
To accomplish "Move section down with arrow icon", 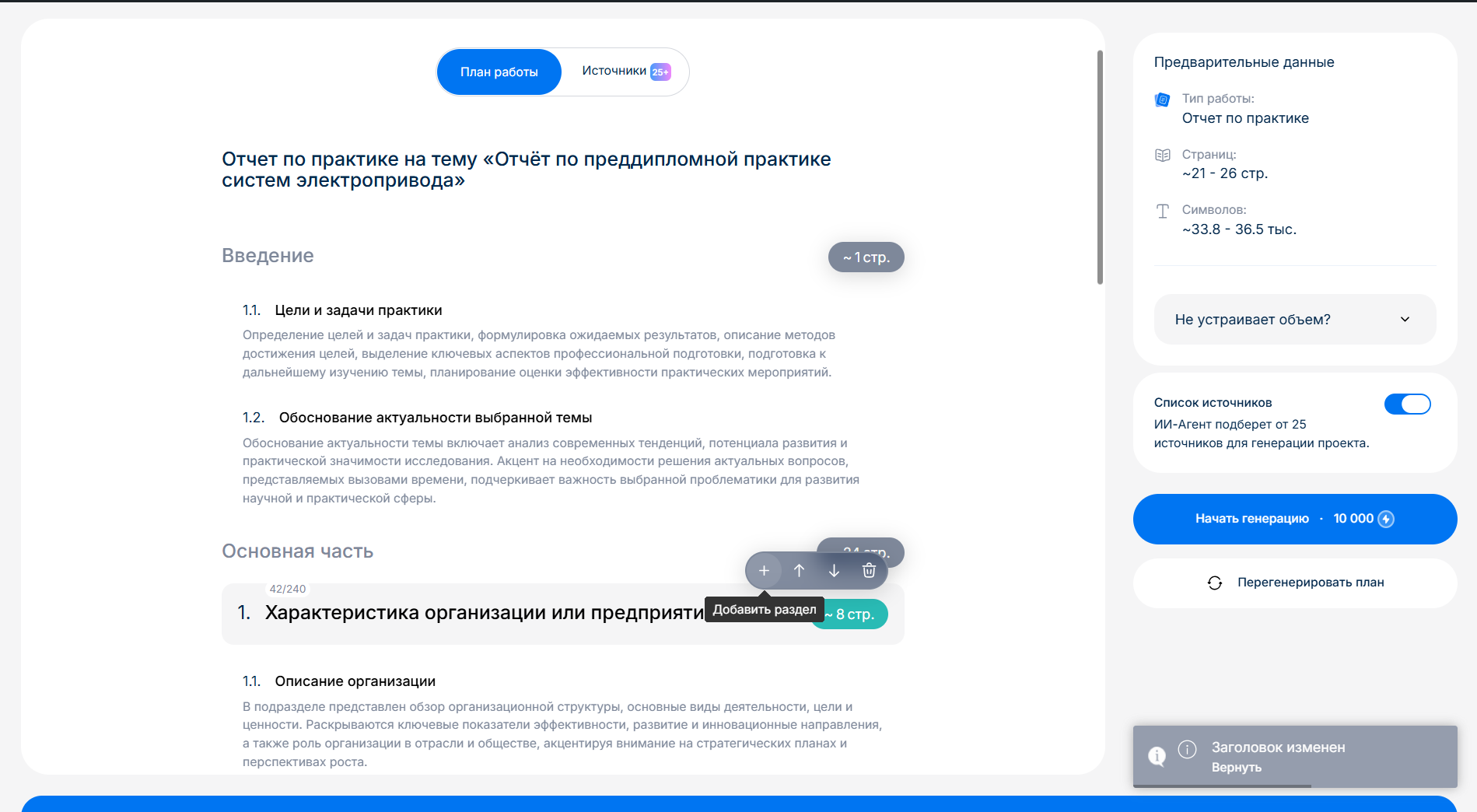I will 834,571.
